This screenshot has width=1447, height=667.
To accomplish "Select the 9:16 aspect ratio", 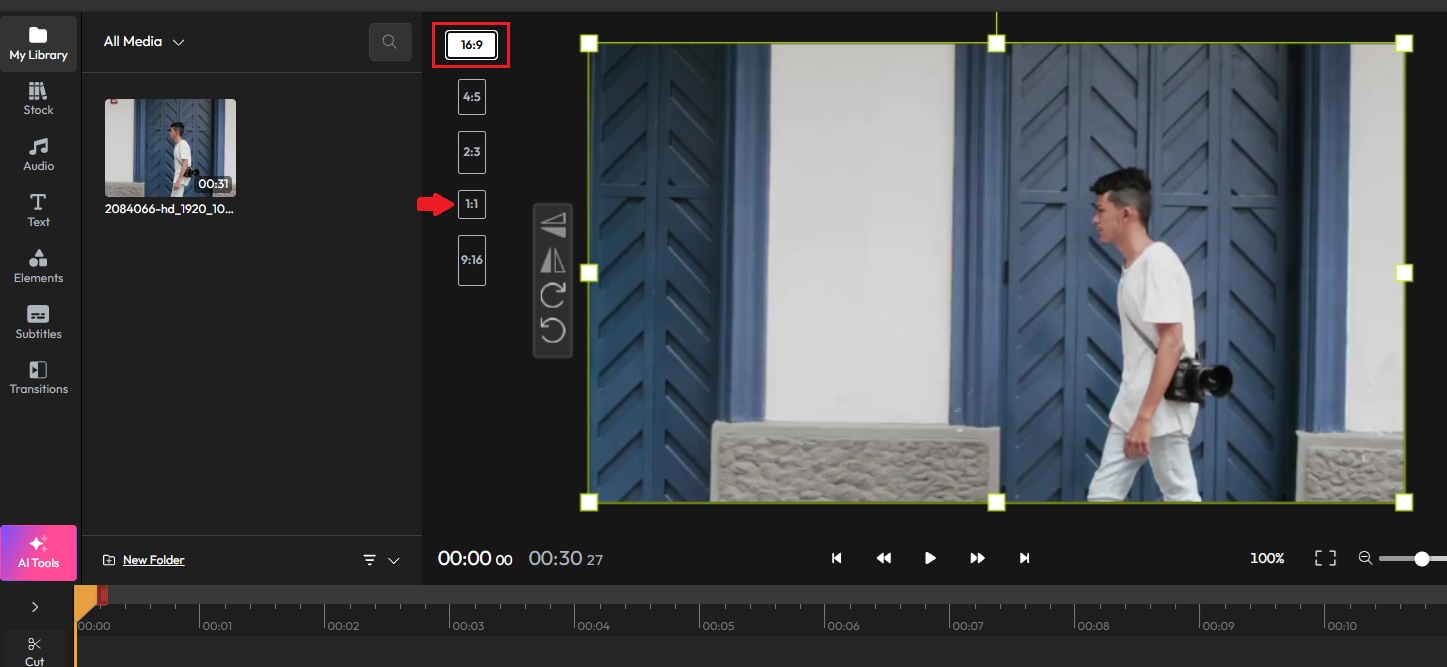I will coord(471,260).
